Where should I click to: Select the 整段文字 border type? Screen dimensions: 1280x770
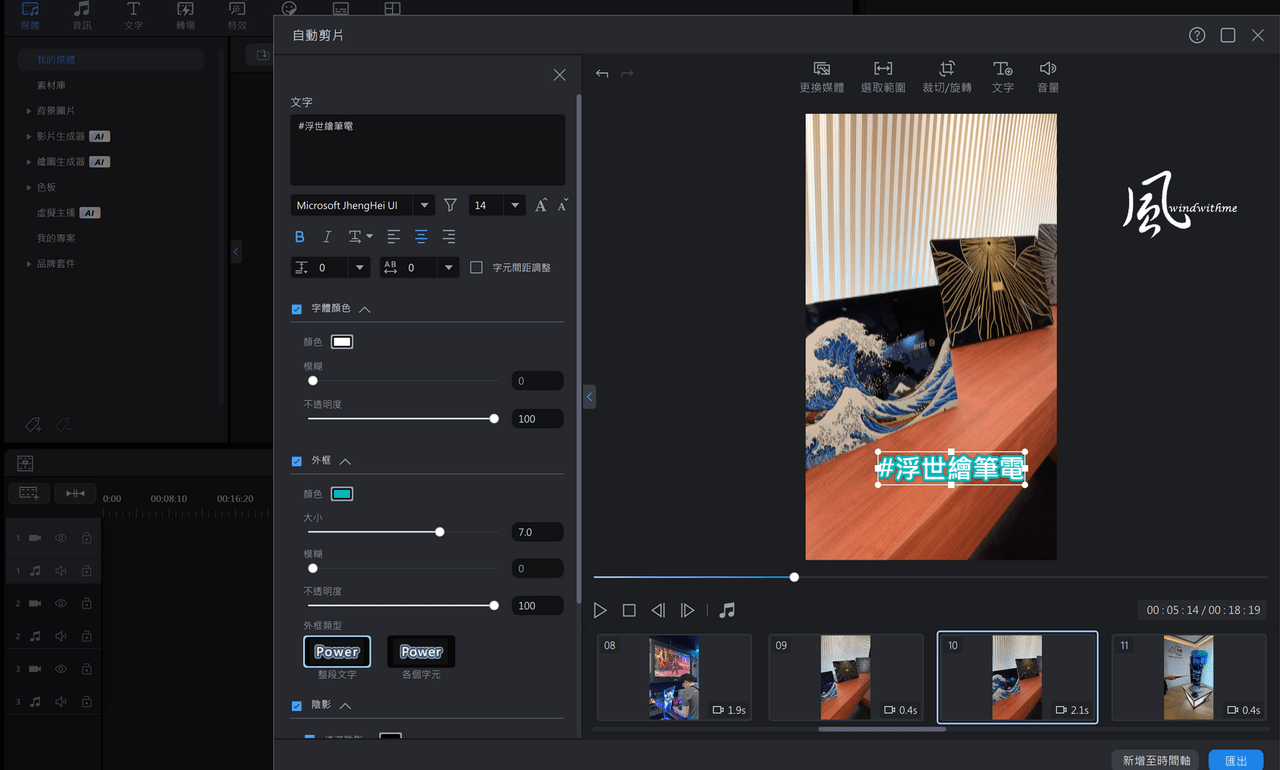[x=337, y=652]
